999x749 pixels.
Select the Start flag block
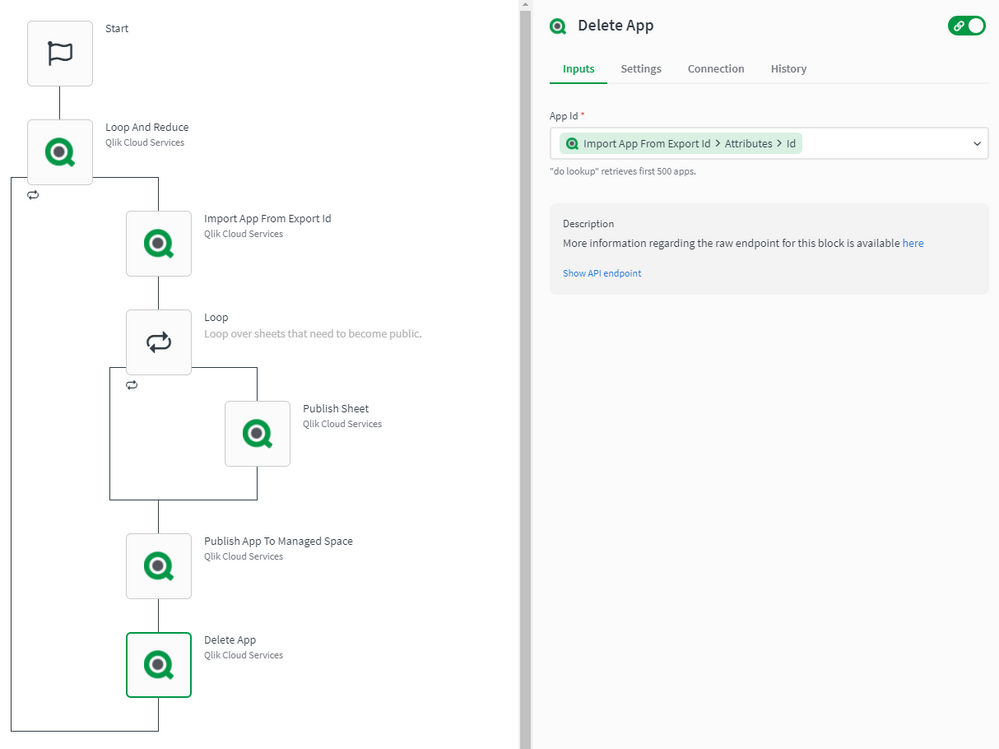(x=60, y=54)
